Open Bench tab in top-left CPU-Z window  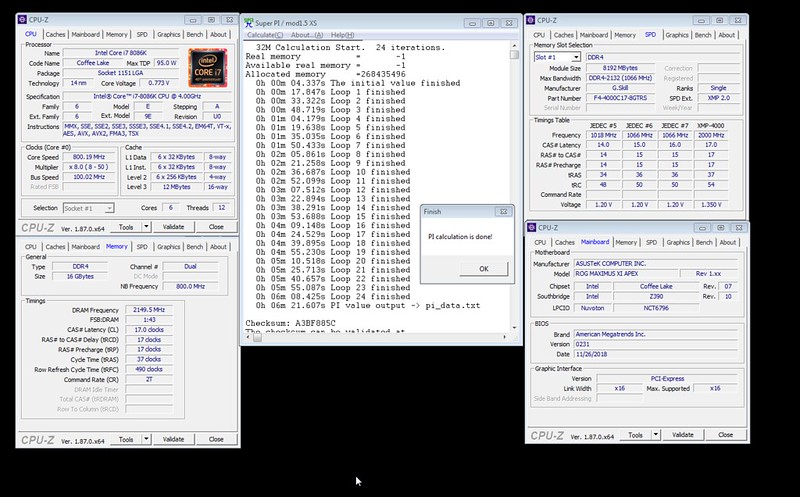point(194,35)
